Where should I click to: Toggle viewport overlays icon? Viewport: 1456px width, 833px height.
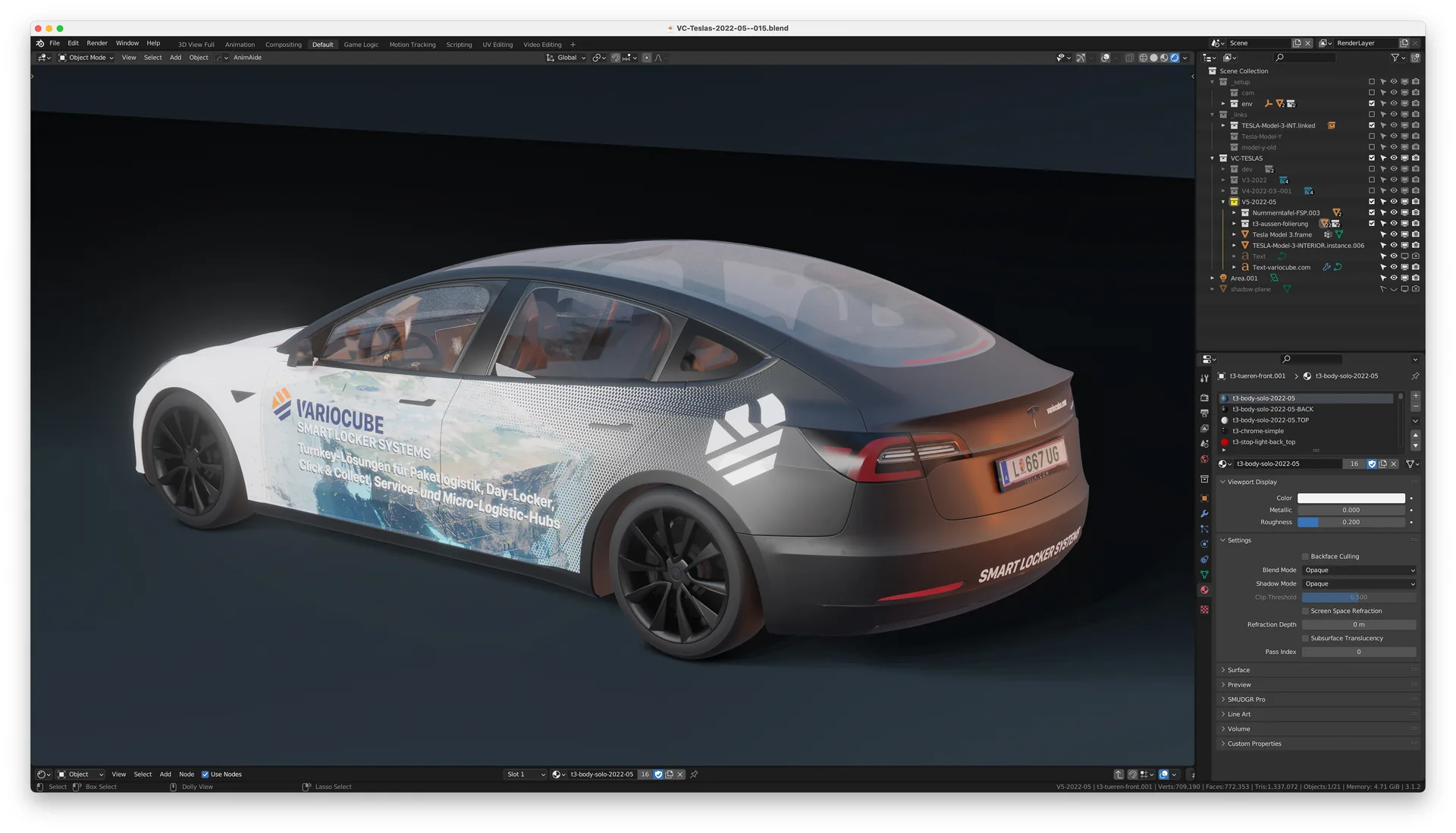(x=1105, y=58)
